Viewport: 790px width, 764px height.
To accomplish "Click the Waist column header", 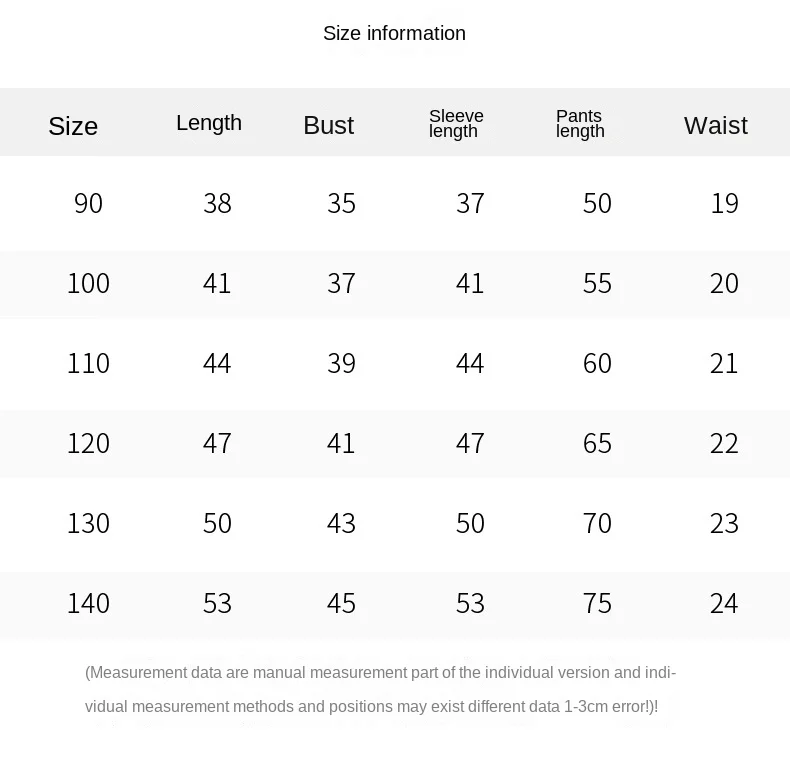I will coord(715,125).
